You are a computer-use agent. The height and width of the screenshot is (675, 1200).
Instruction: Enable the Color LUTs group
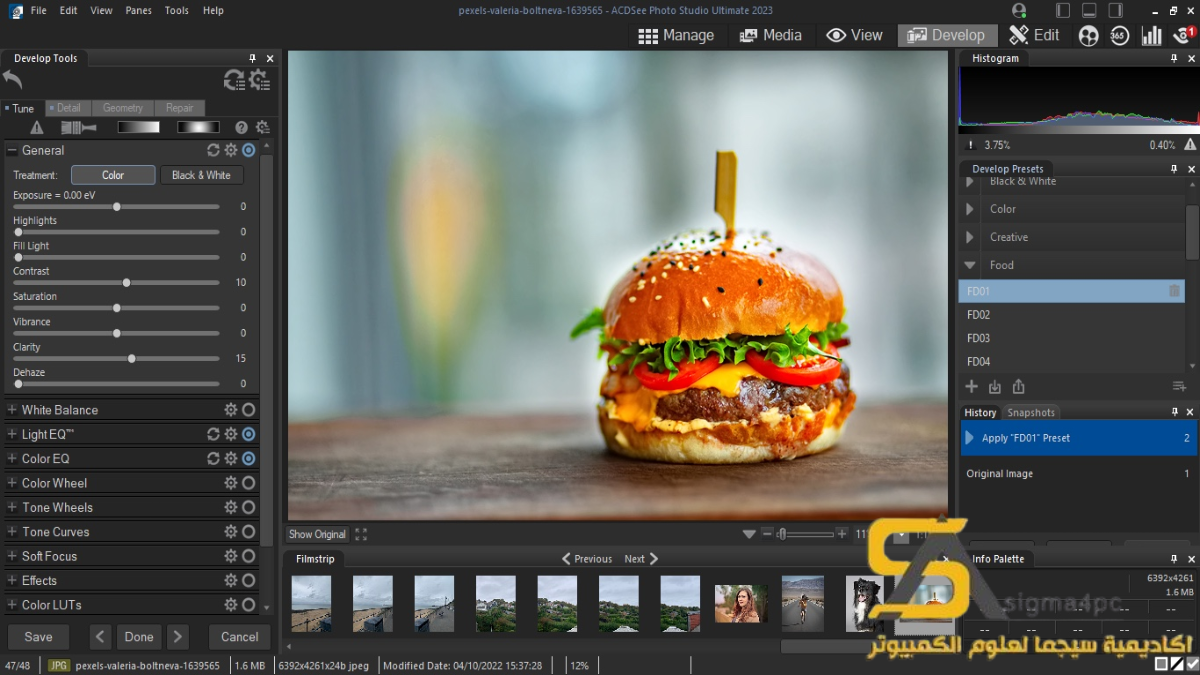click(x=249, y=604)
